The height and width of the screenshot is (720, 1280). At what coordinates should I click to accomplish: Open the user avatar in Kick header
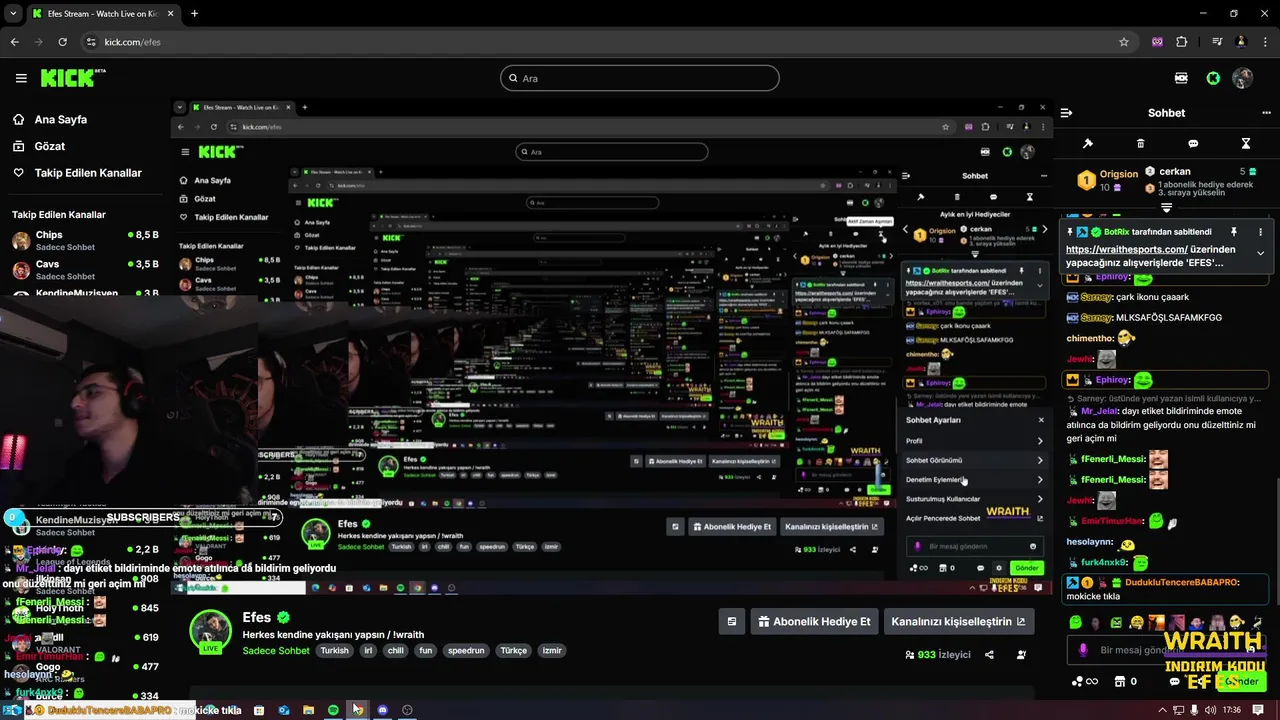pyautogui.click(x=1243, y=78)
